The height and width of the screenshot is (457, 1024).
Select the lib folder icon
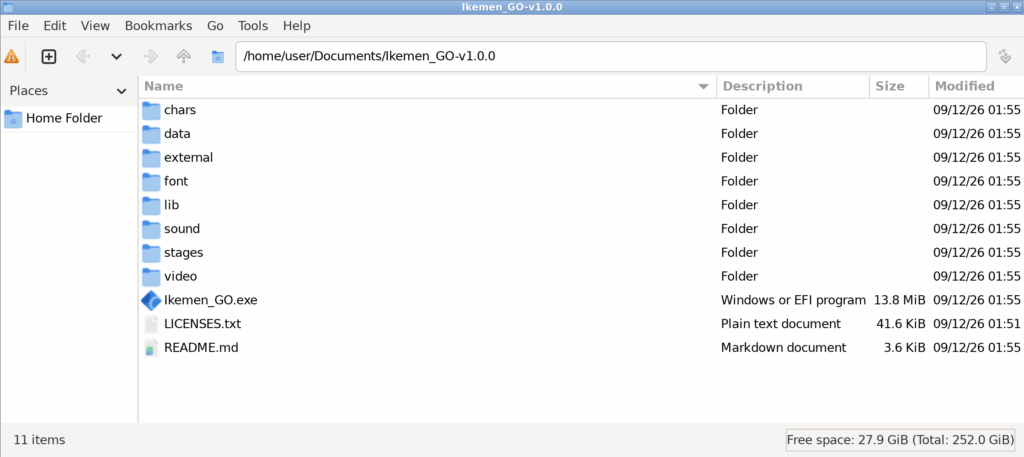pos(151,205)
